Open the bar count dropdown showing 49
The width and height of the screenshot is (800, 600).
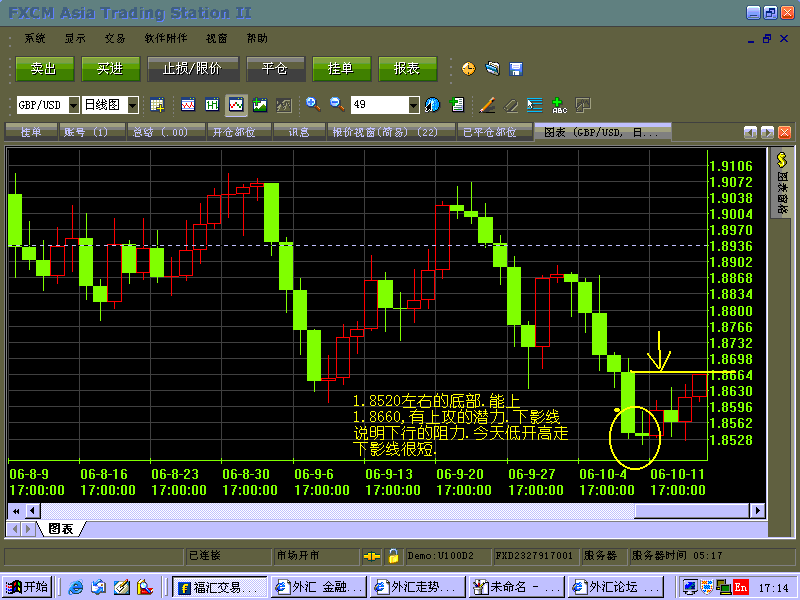tap(413, 104)
